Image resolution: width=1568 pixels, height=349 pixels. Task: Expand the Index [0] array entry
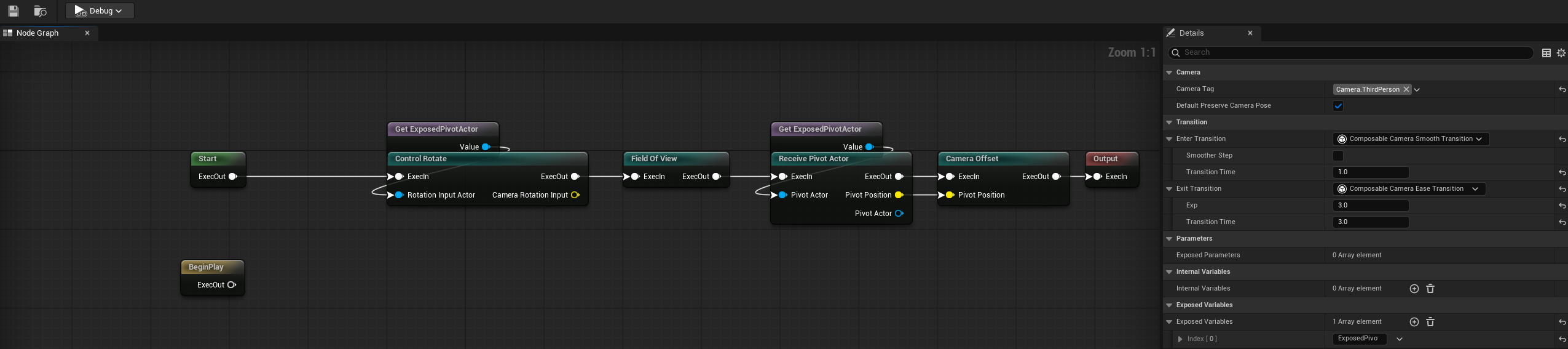(x=1180, y=339)
